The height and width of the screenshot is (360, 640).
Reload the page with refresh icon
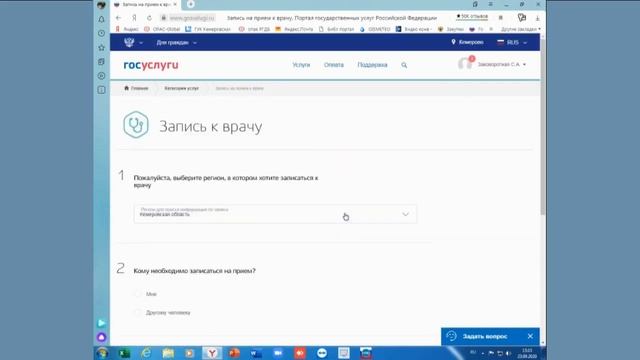149,18
